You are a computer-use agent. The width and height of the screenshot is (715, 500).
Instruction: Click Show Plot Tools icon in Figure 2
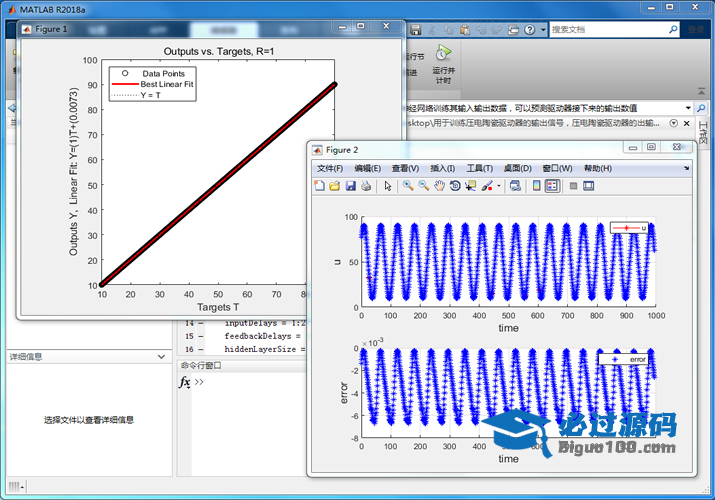point(589,186)
